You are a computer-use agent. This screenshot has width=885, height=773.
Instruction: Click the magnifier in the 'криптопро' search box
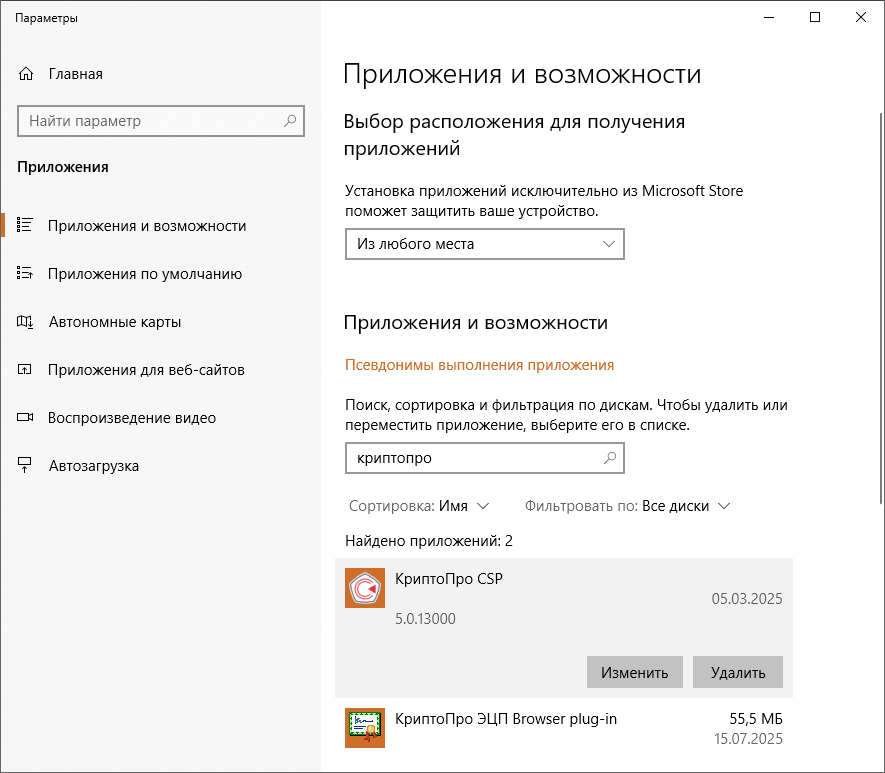[x=610, y=458]
